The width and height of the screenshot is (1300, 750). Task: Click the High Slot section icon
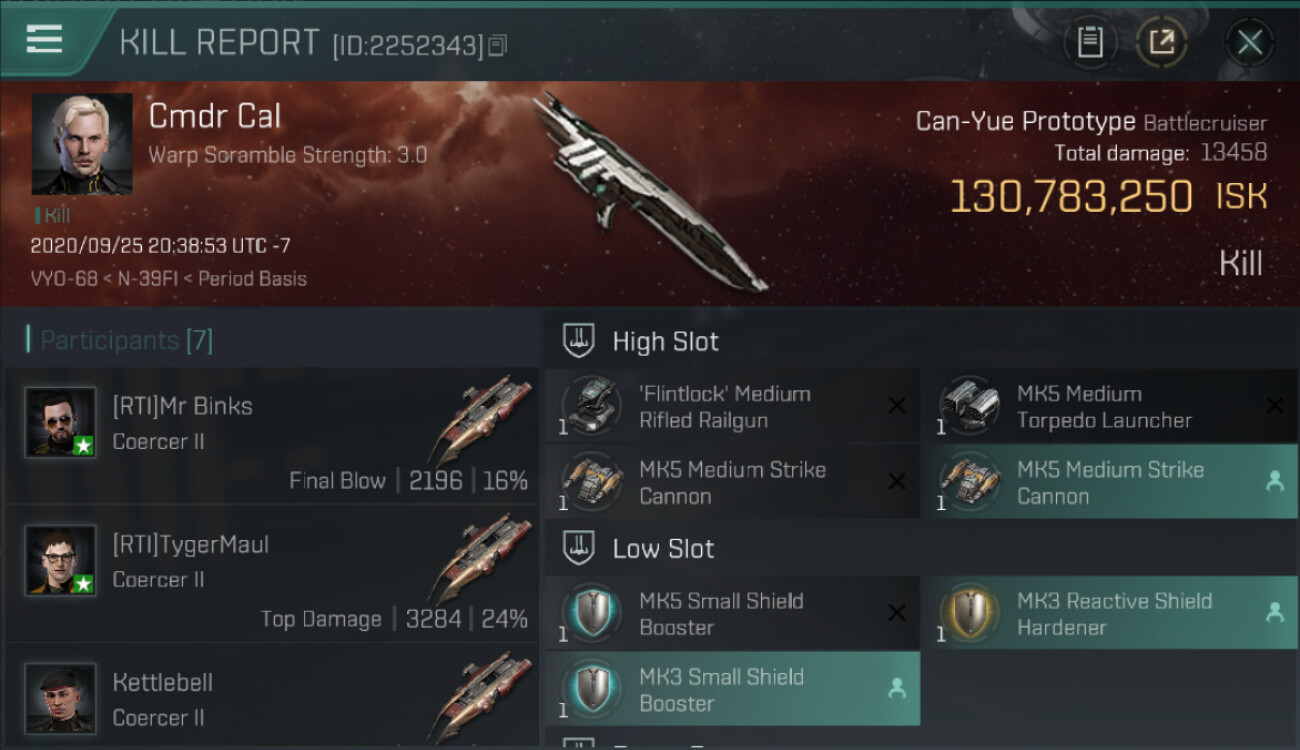pyautogui.click(x=579, y=341)
